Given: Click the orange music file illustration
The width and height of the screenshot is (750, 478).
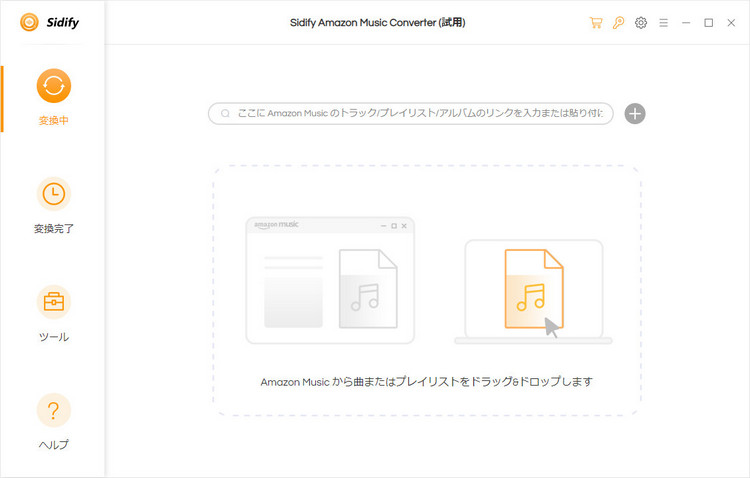Looking at the screenshot, I should pos(534,289).
